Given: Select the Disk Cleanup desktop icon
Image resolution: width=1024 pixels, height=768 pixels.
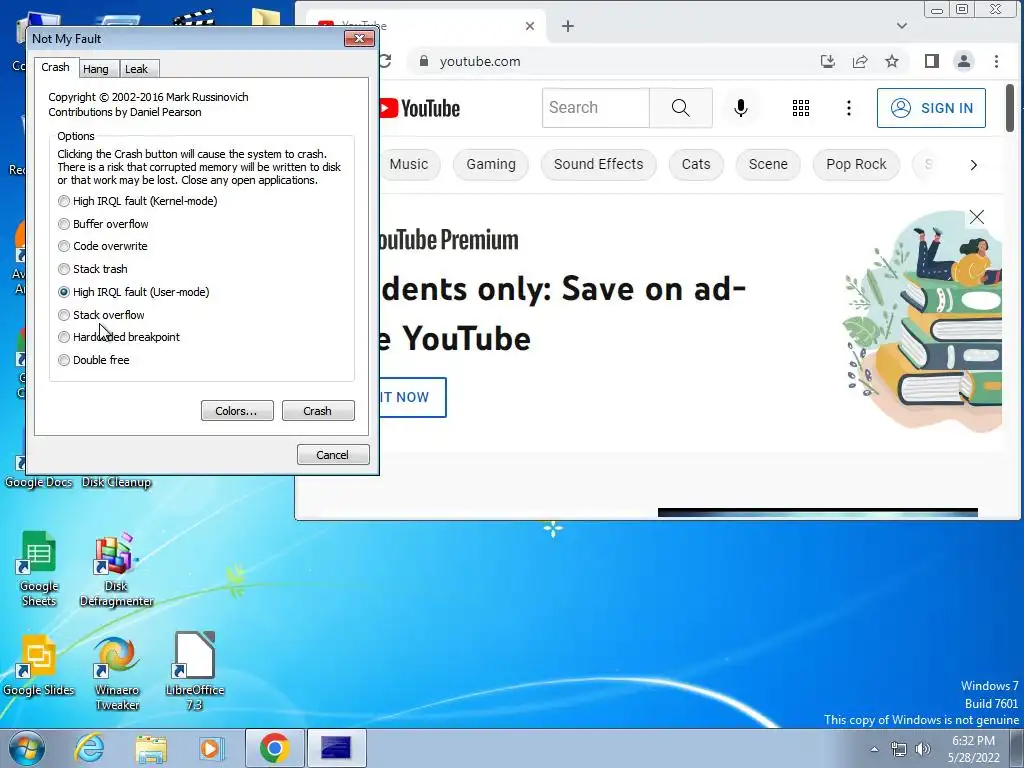Looking at the screenshot, I should click(x=116, y=482).
